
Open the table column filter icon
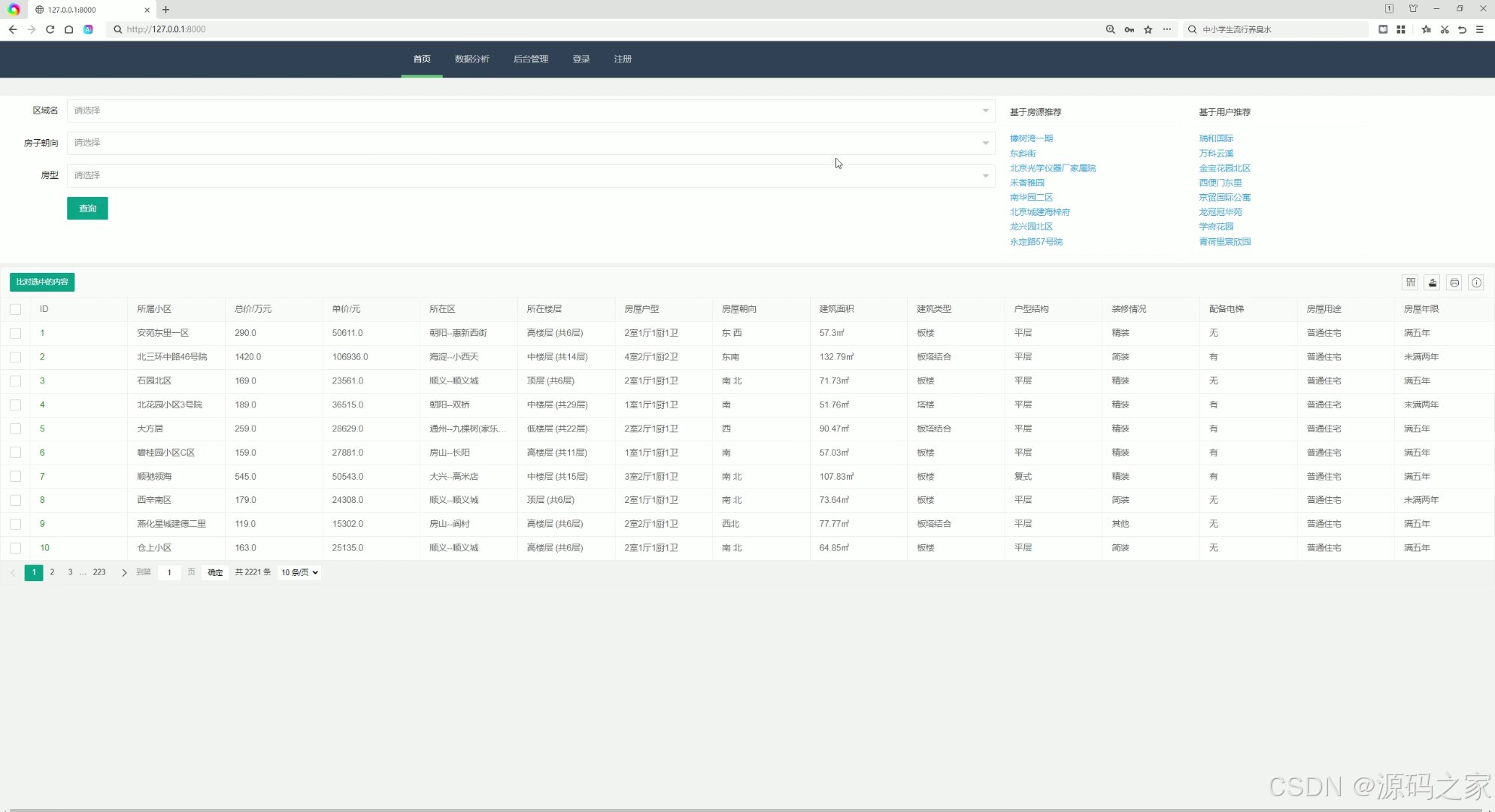coord(1411,283)
